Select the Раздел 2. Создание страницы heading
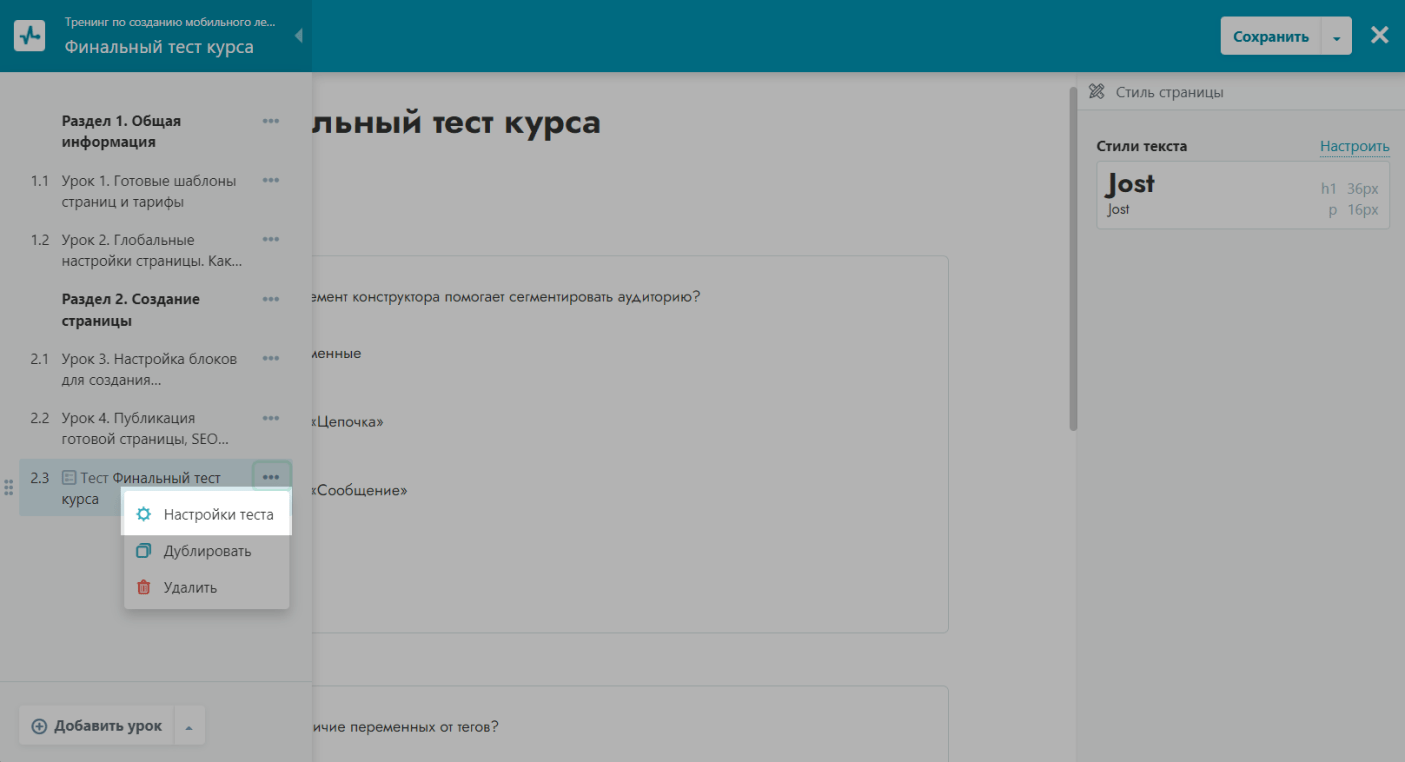This screenshot has height=762, width=1405. 131,310
